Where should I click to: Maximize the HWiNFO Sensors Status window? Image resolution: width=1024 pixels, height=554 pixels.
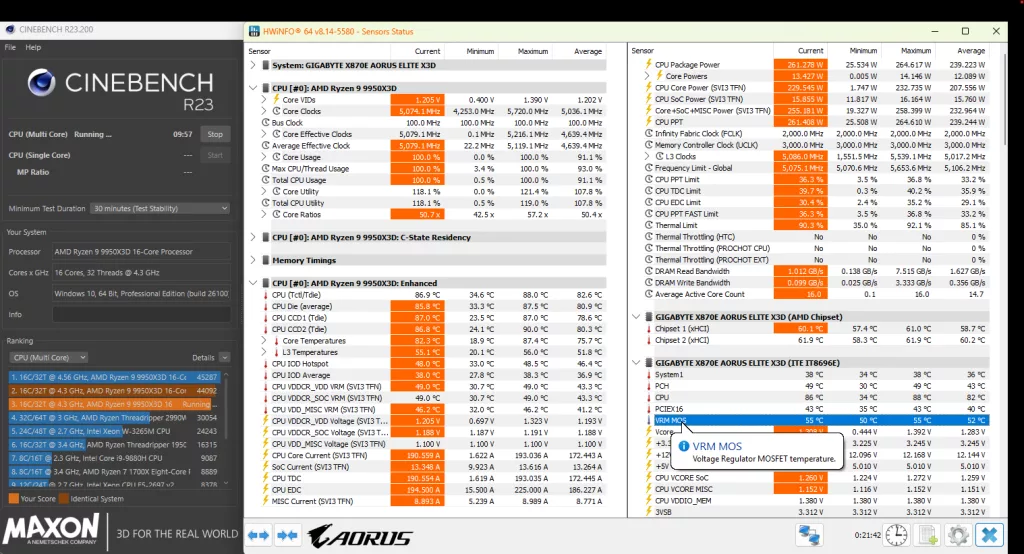point(965,31)
